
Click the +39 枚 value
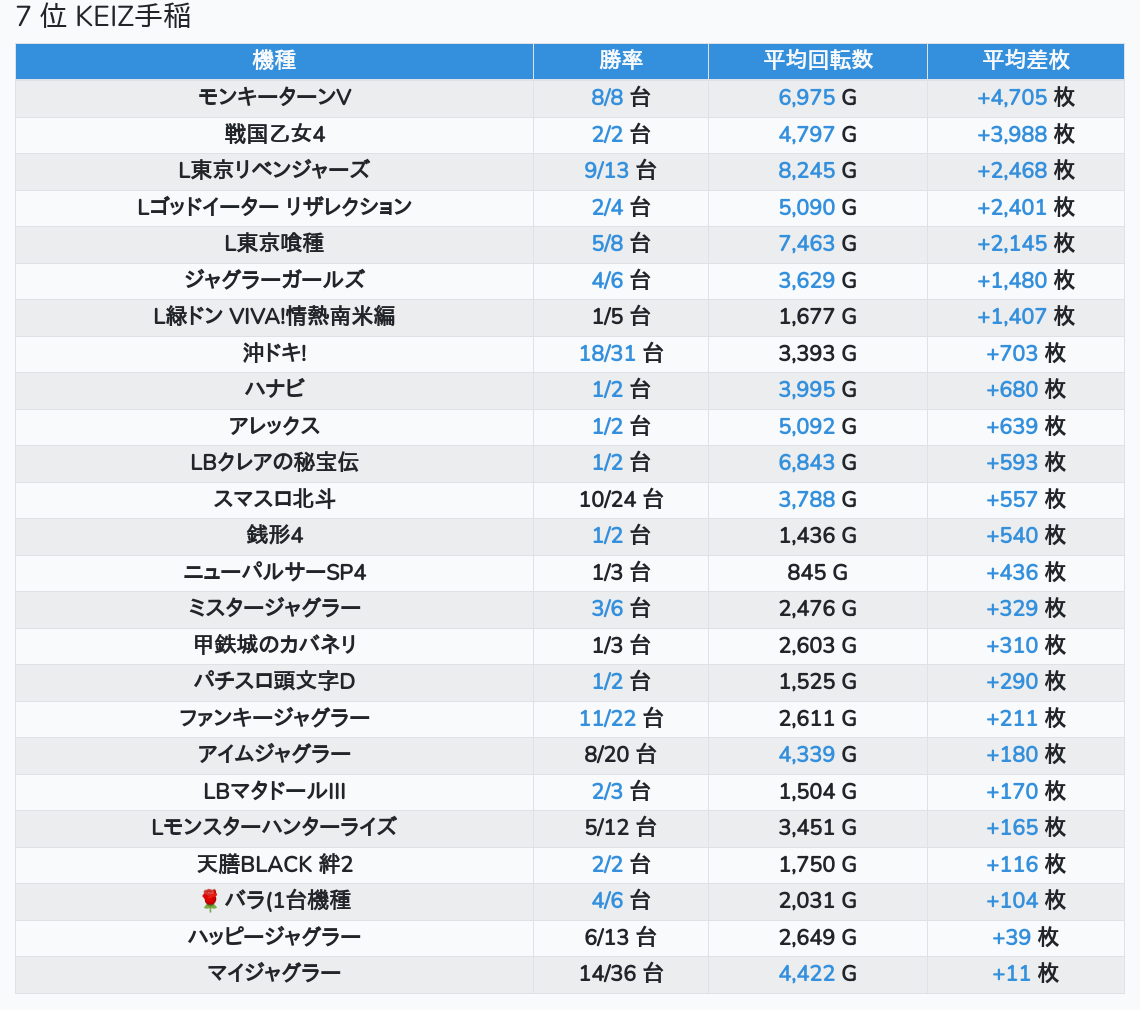tap(1026, 937)
